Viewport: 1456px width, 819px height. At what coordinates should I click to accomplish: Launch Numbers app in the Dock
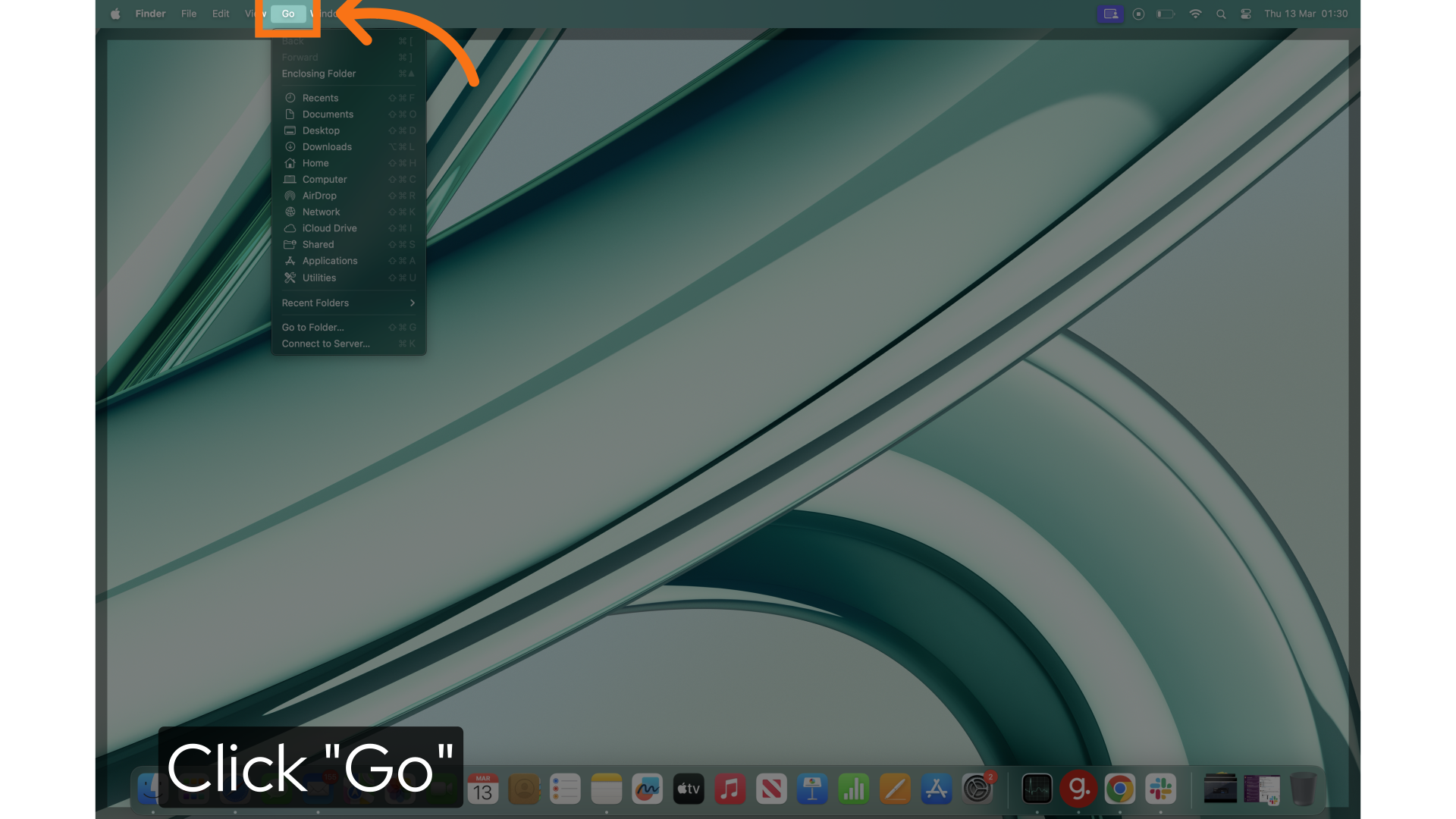pos(853,789)
